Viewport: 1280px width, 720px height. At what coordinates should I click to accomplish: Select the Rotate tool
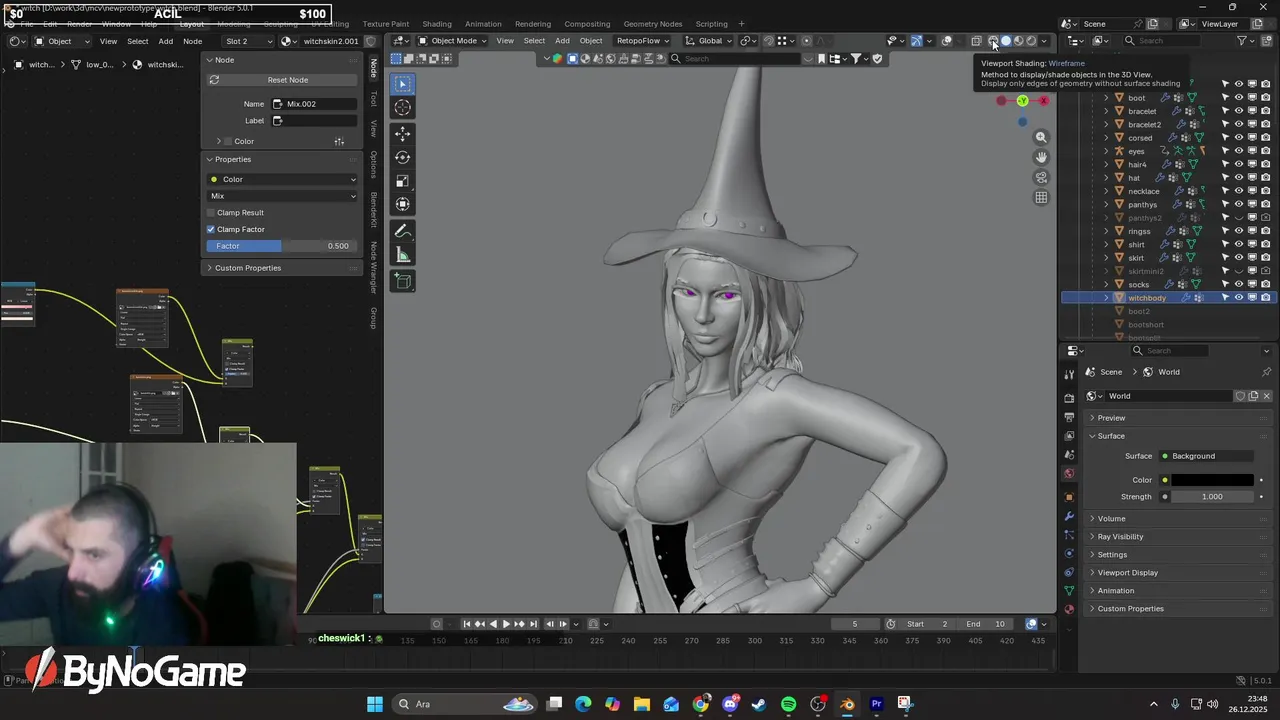(x=402, y=157)
